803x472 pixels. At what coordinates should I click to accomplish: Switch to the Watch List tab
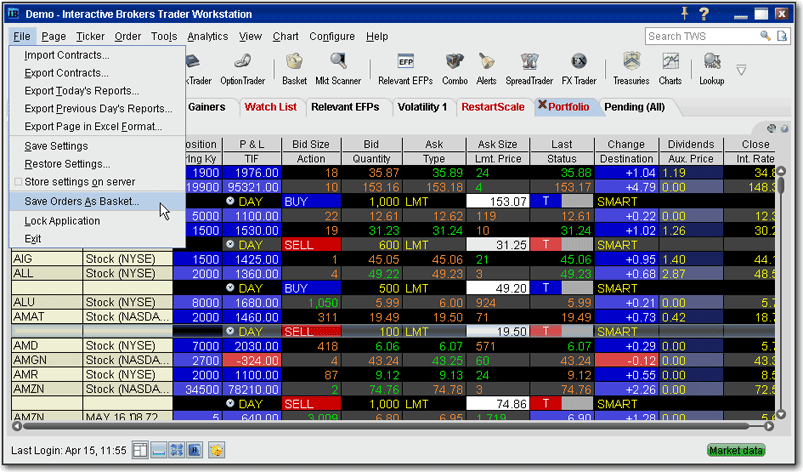point(270,107)
